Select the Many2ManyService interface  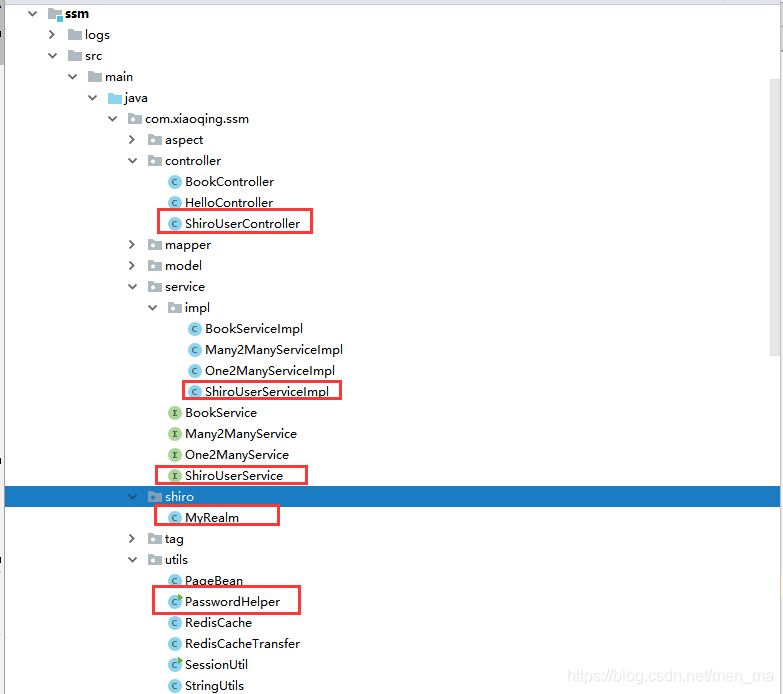tap(241, 433)
